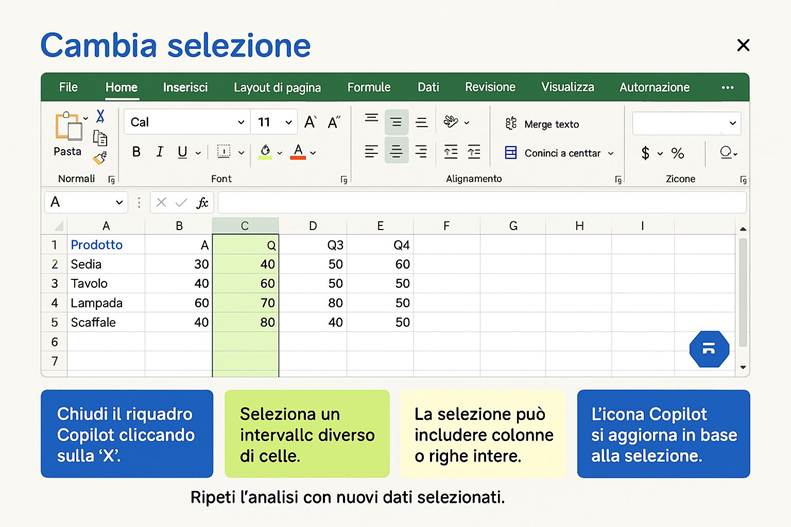Click the dollar currency icon
Image resolution: width=791 pixels, height=527 pixels.
tap(645, 153)
